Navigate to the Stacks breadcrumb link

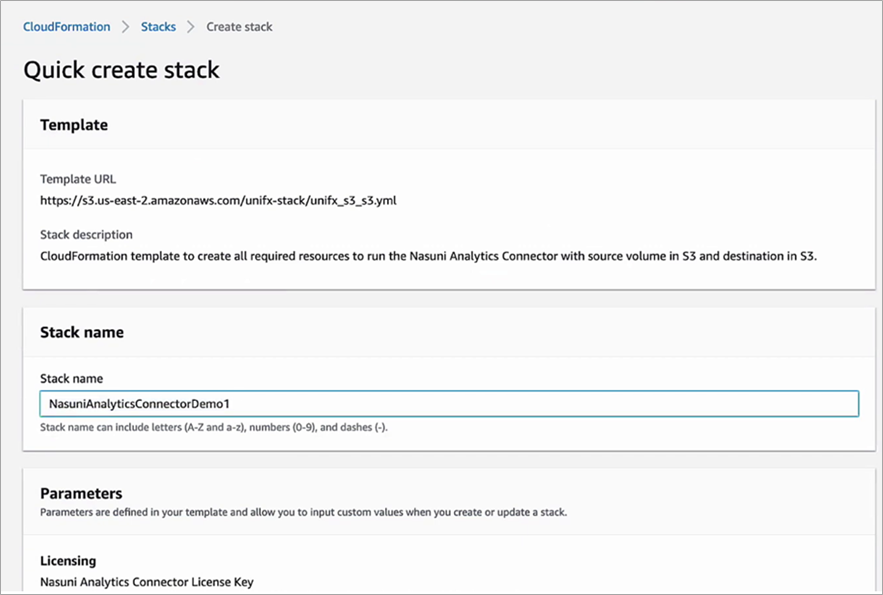(158, 27)
